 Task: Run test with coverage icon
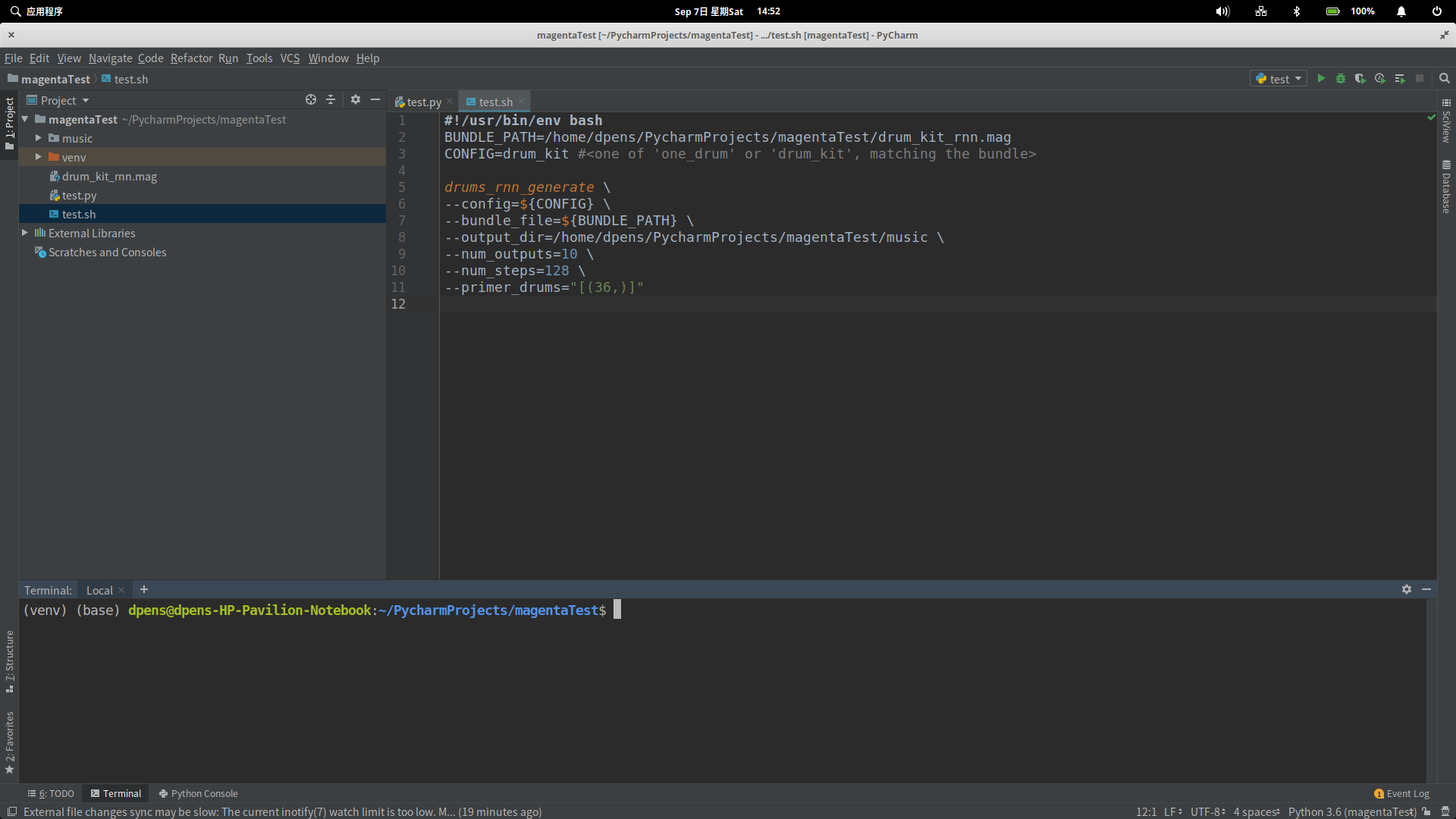click(1360, 79)
